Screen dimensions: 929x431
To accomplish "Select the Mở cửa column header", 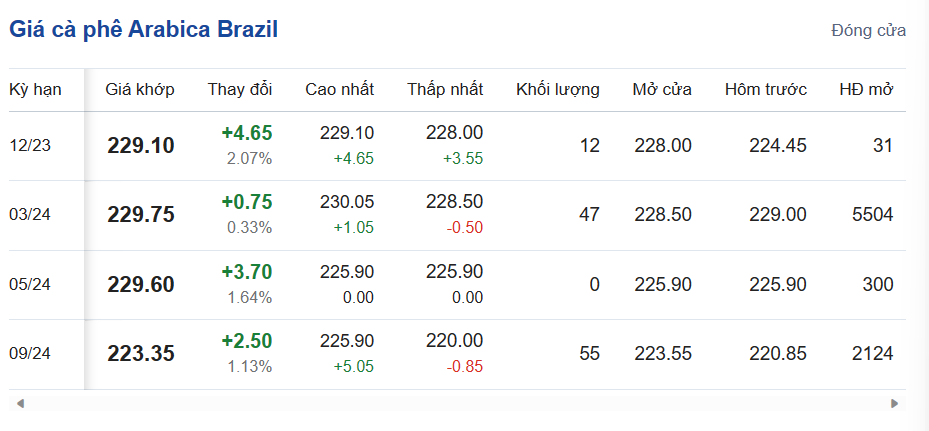I will (662, 89).
